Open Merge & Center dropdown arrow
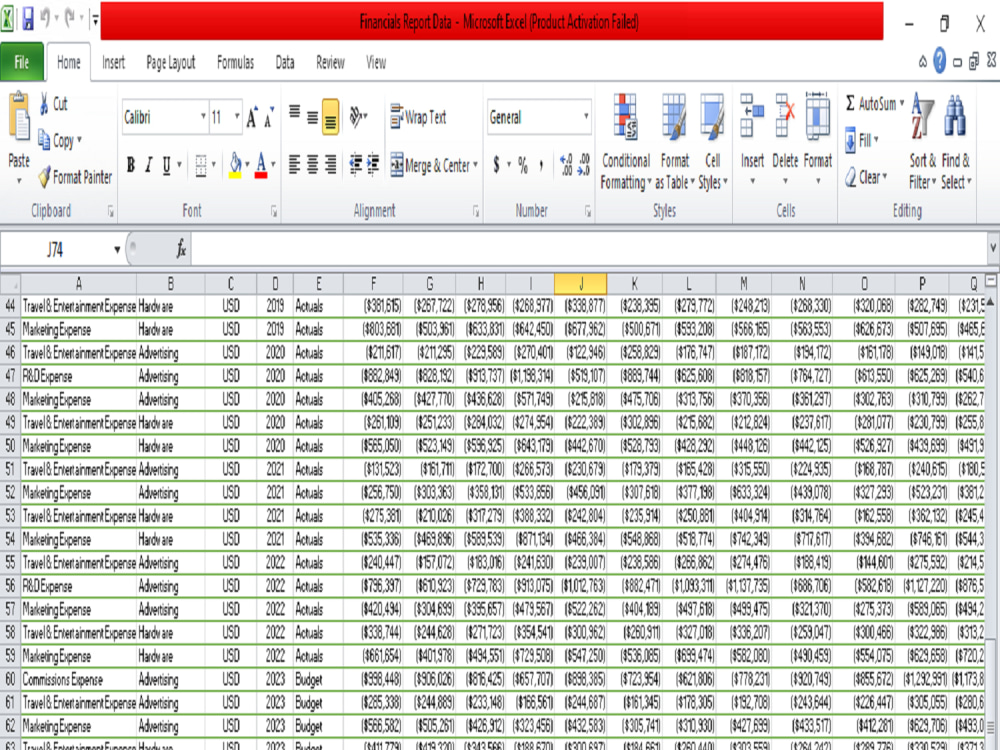1000x750 pixels. [x=476, y=166]
